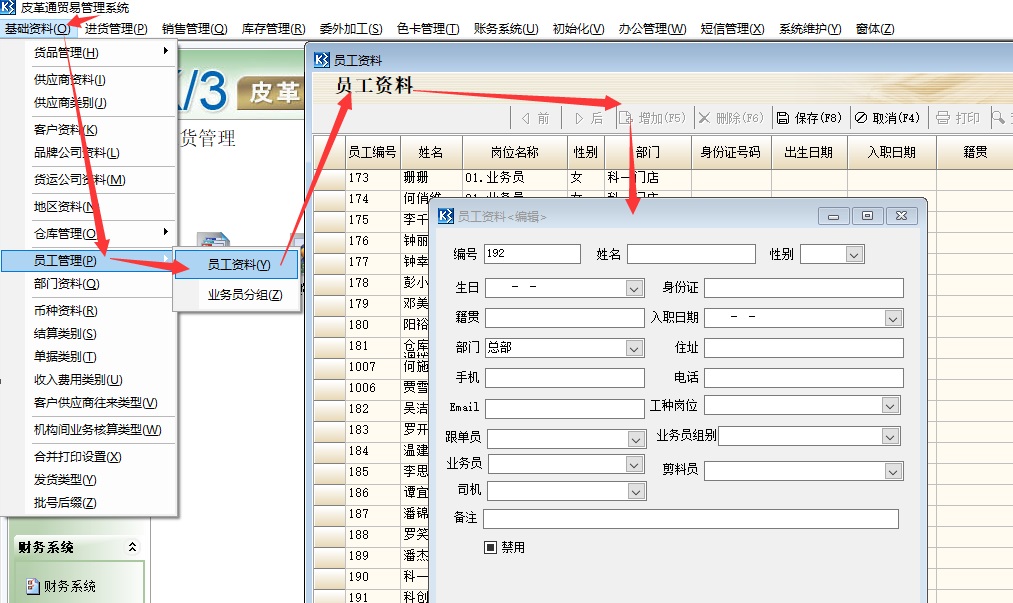Click the 编号 input field showing 192

click(x=532, y=254)
